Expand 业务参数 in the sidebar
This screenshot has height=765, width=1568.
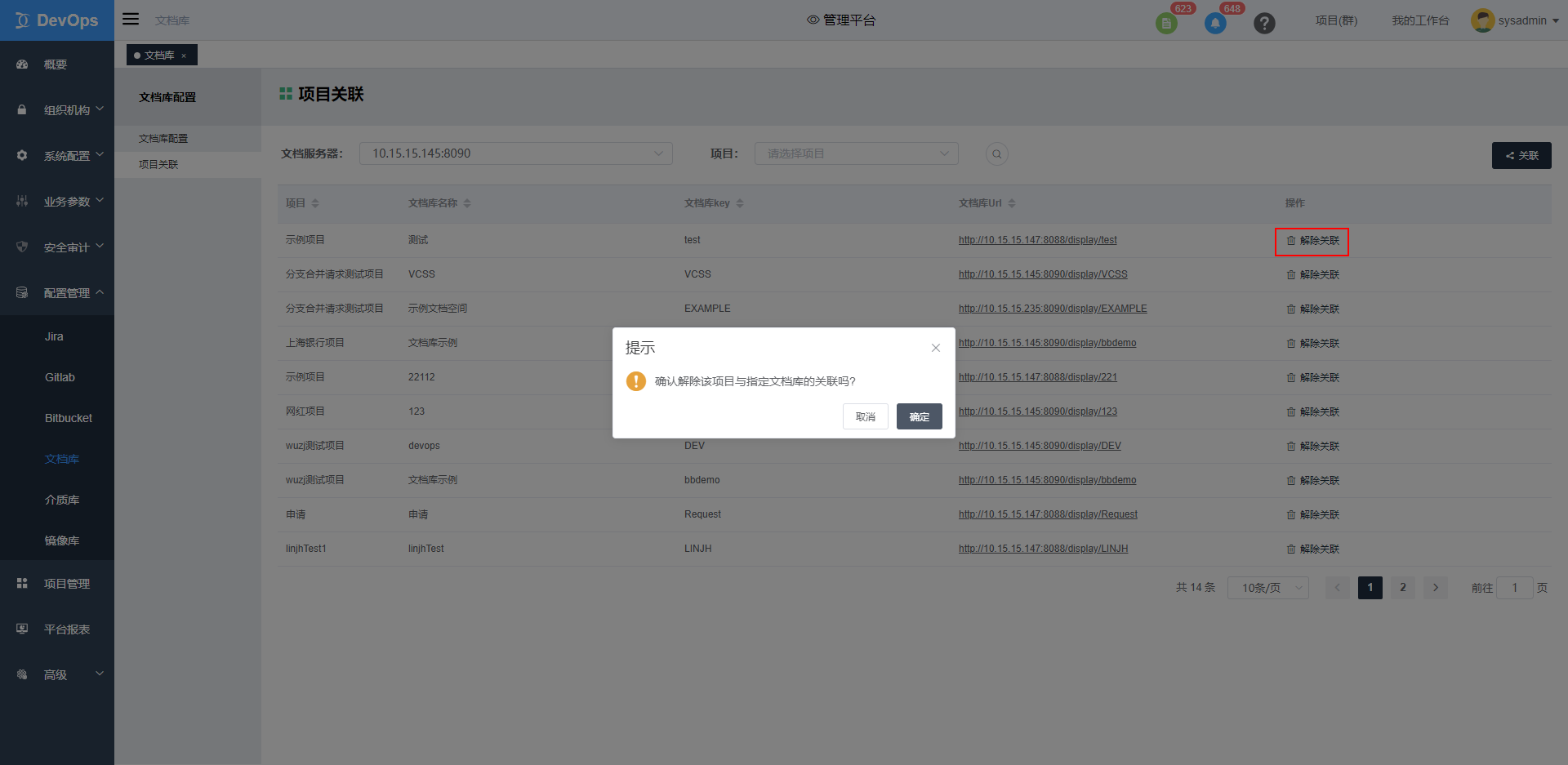click(x=57, y=202)
